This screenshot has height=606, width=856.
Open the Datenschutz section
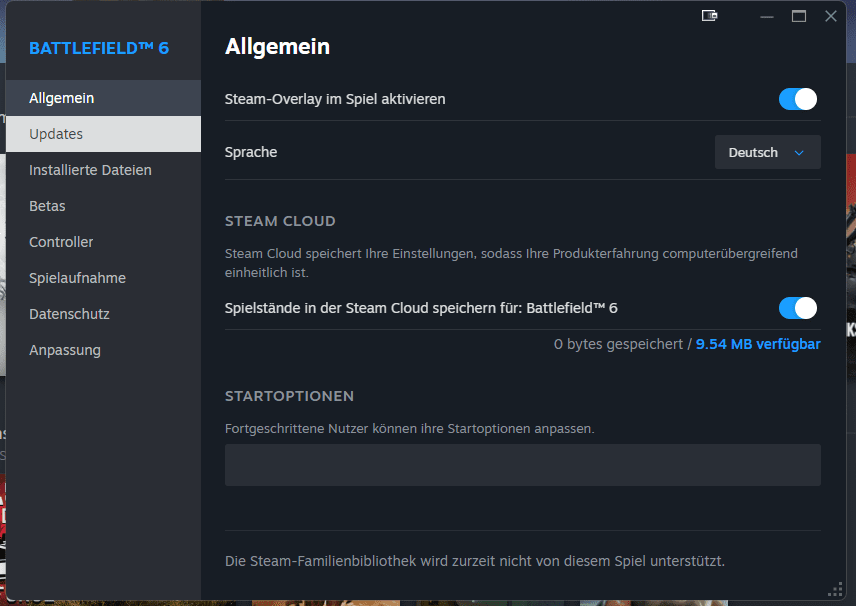pyautogui.click(x=69, y=314)
